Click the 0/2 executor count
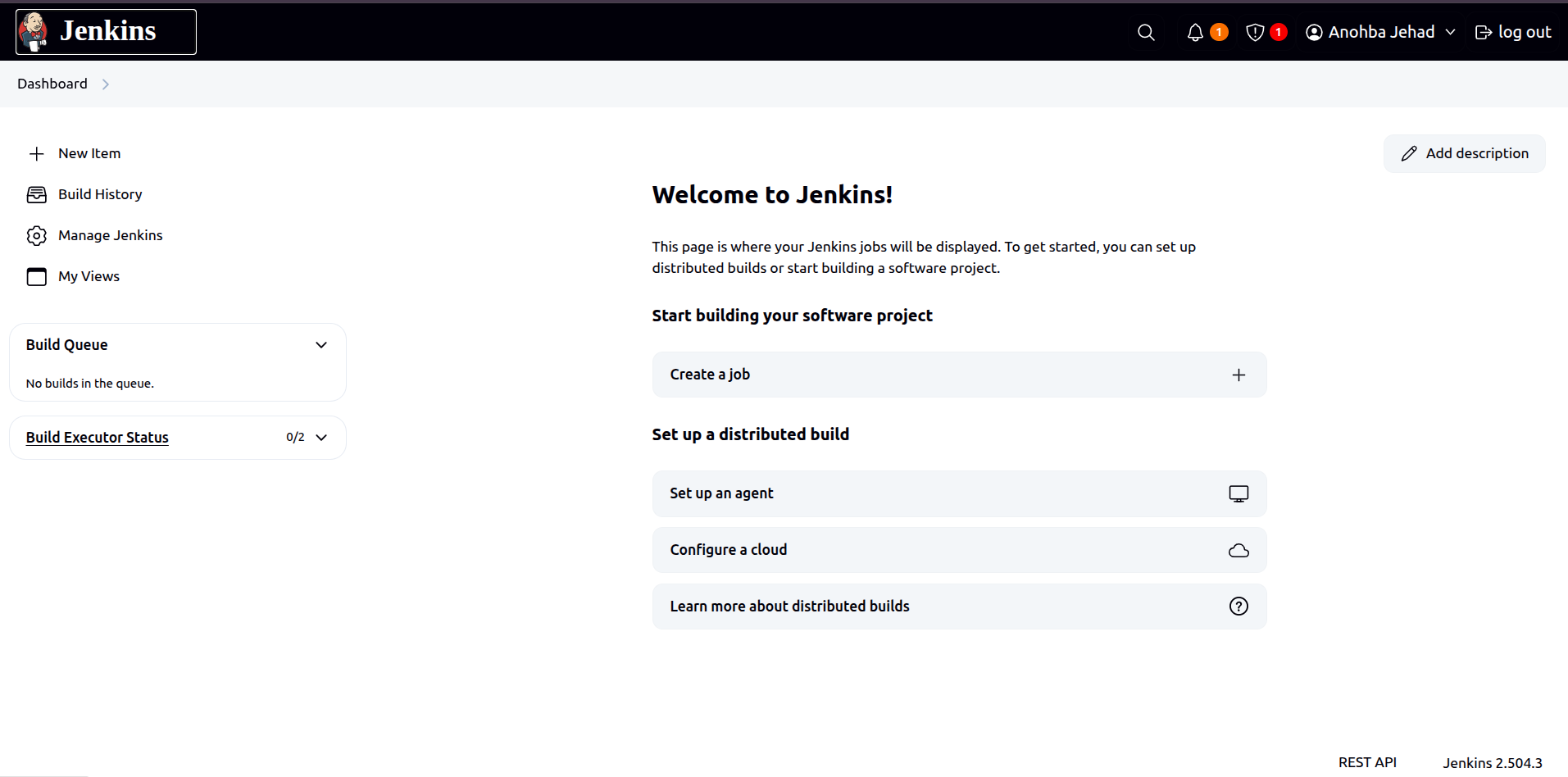The width and height of the screenshot is (1568, 777). coord(295,438)
